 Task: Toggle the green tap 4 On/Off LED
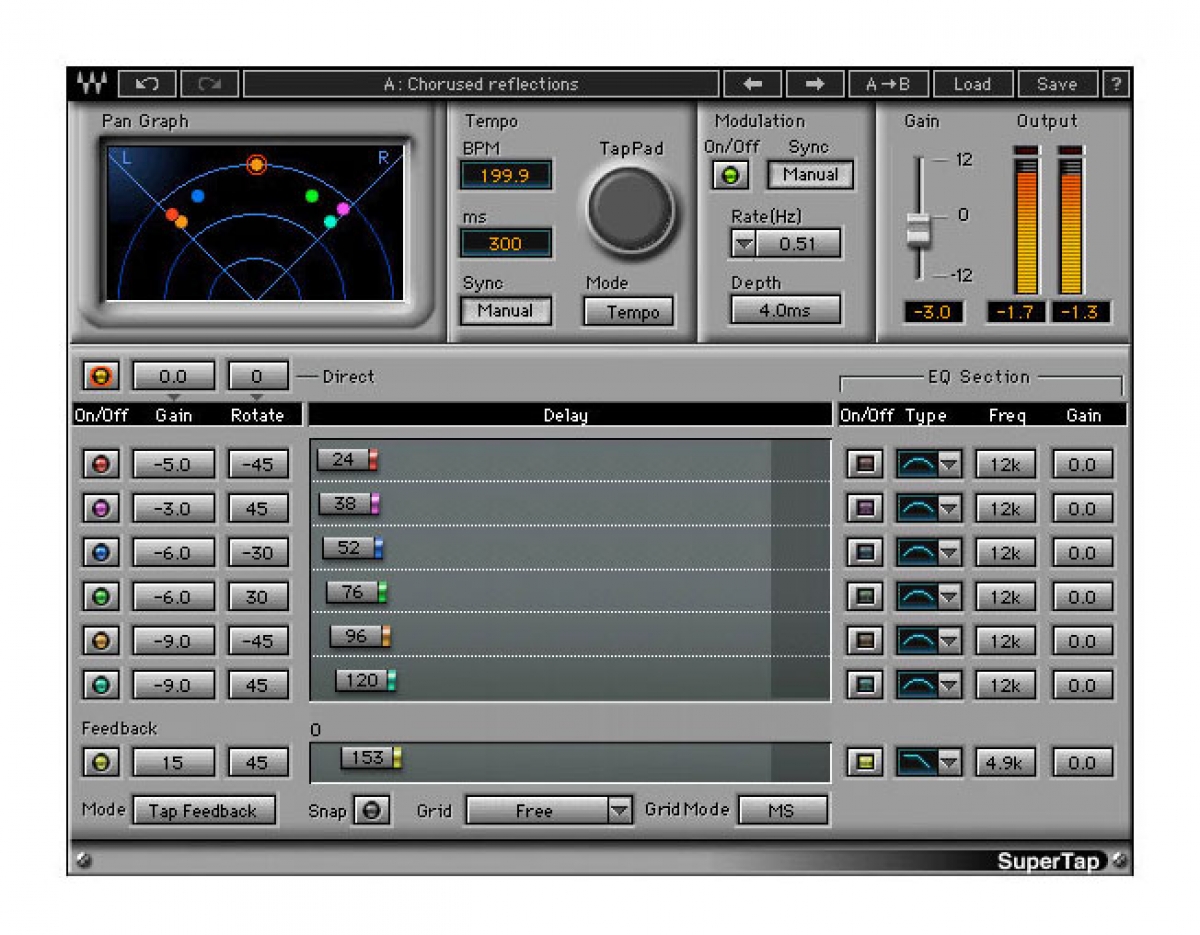[x=101, y=597]
